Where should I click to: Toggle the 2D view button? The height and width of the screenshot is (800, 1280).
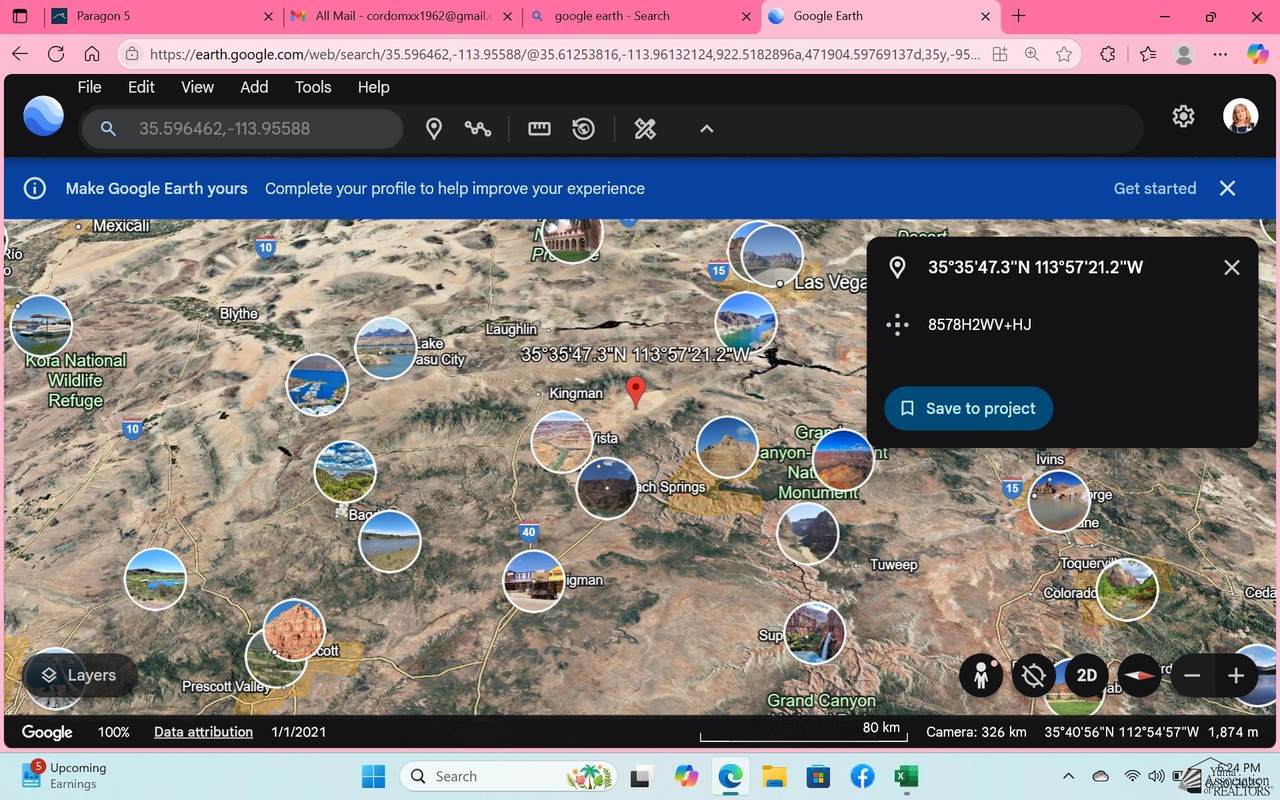coord(1087,675)
